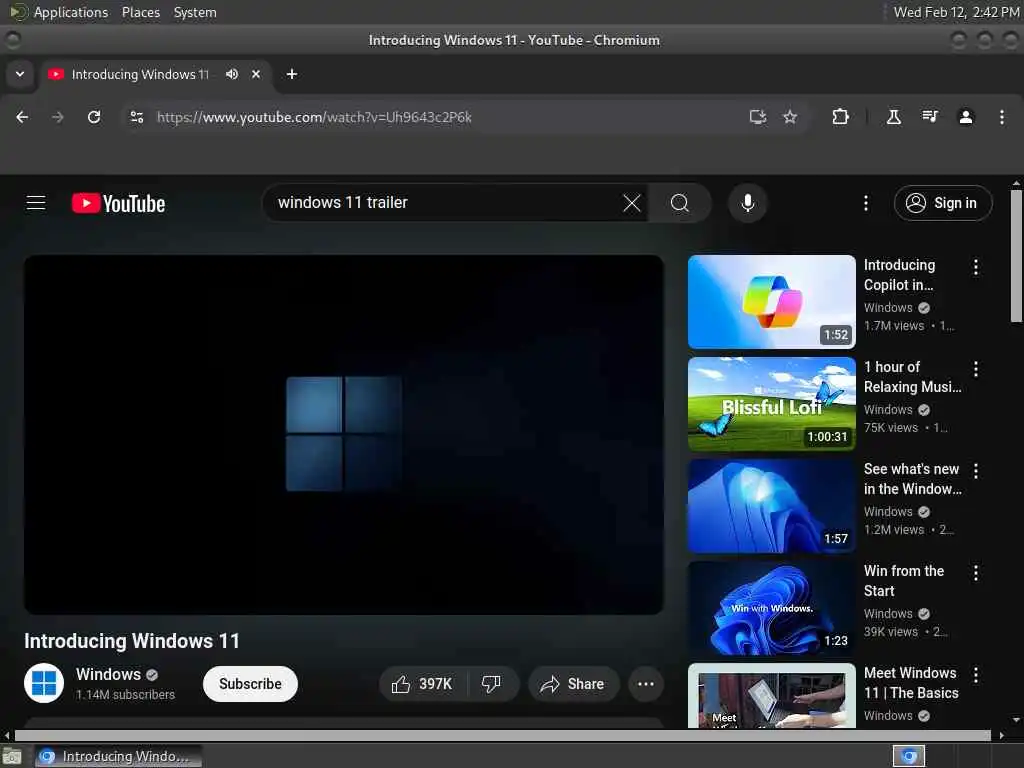
Task: Share the video
Action: (573, 684)
